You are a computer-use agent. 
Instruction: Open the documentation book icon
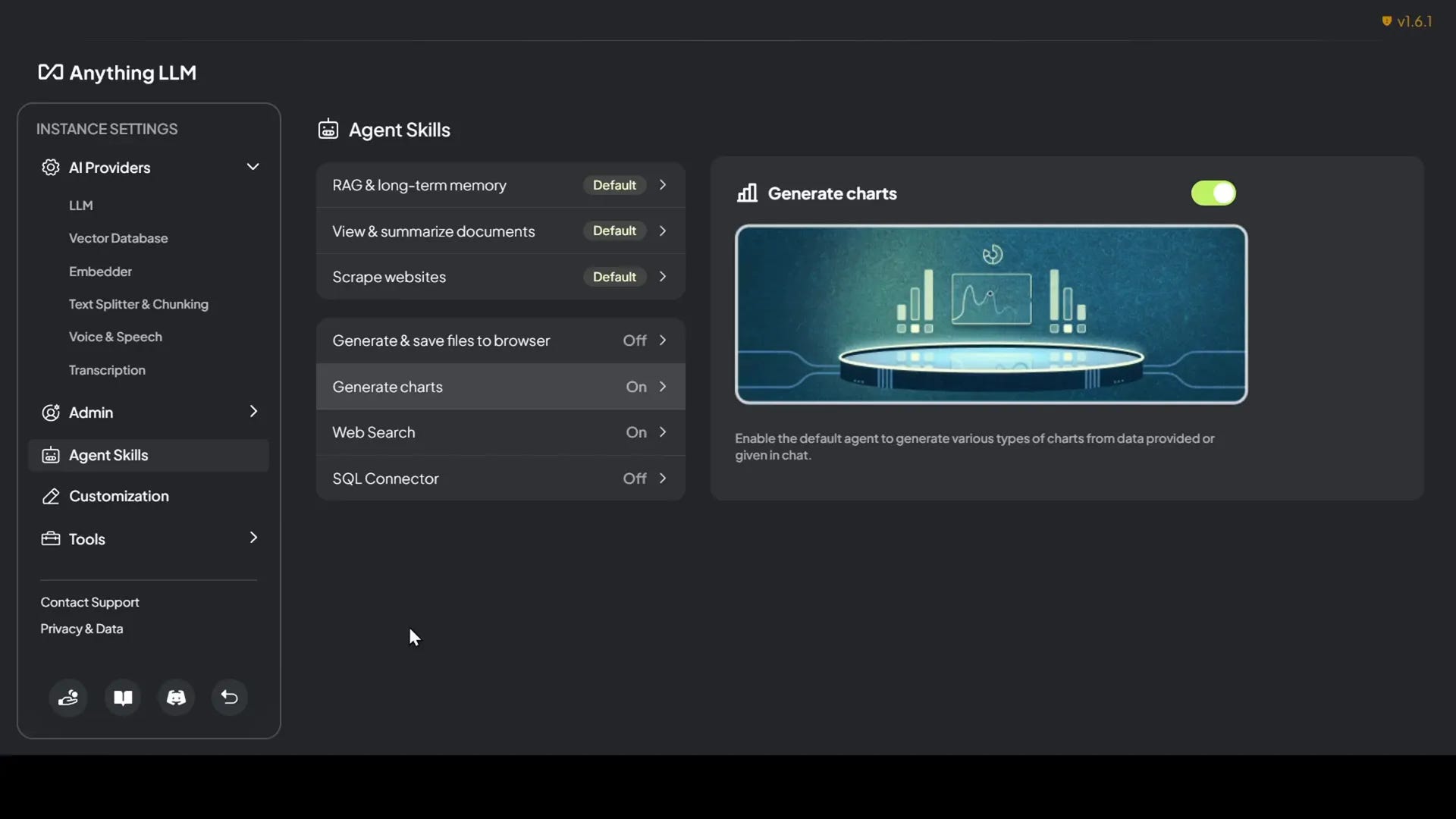coord(123,698)
